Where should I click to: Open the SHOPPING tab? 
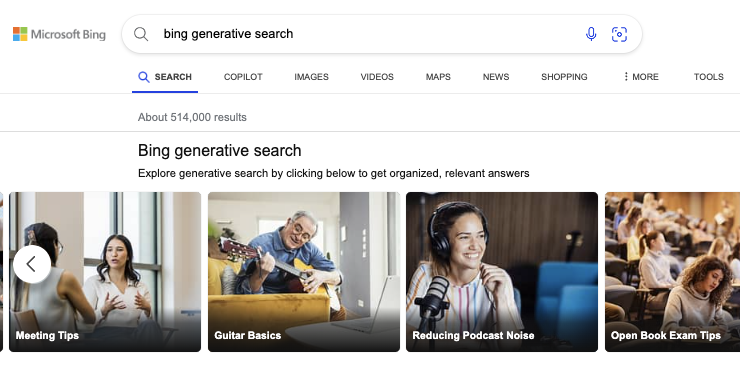[564, 76]
